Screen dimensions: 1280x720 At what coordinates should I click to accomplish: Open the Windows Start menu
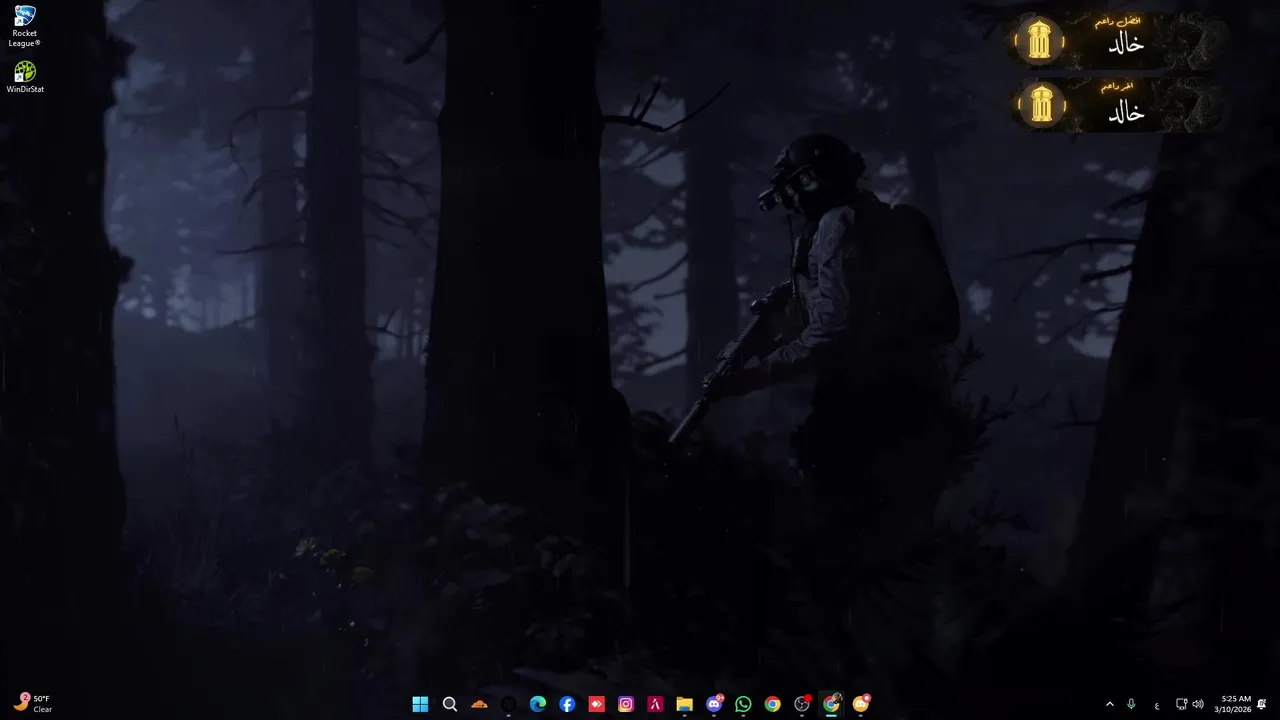click(420, 704)
